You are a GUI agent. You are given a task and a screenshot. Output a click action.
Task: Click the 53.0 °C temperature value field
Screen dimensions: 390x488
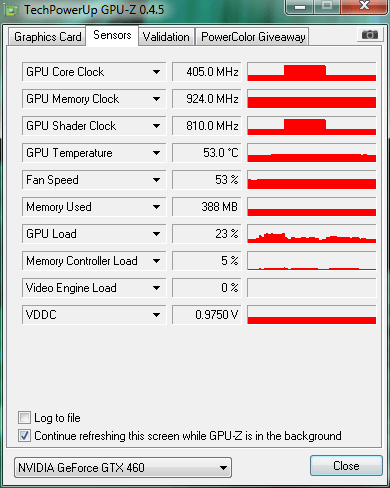pos(207,153)
